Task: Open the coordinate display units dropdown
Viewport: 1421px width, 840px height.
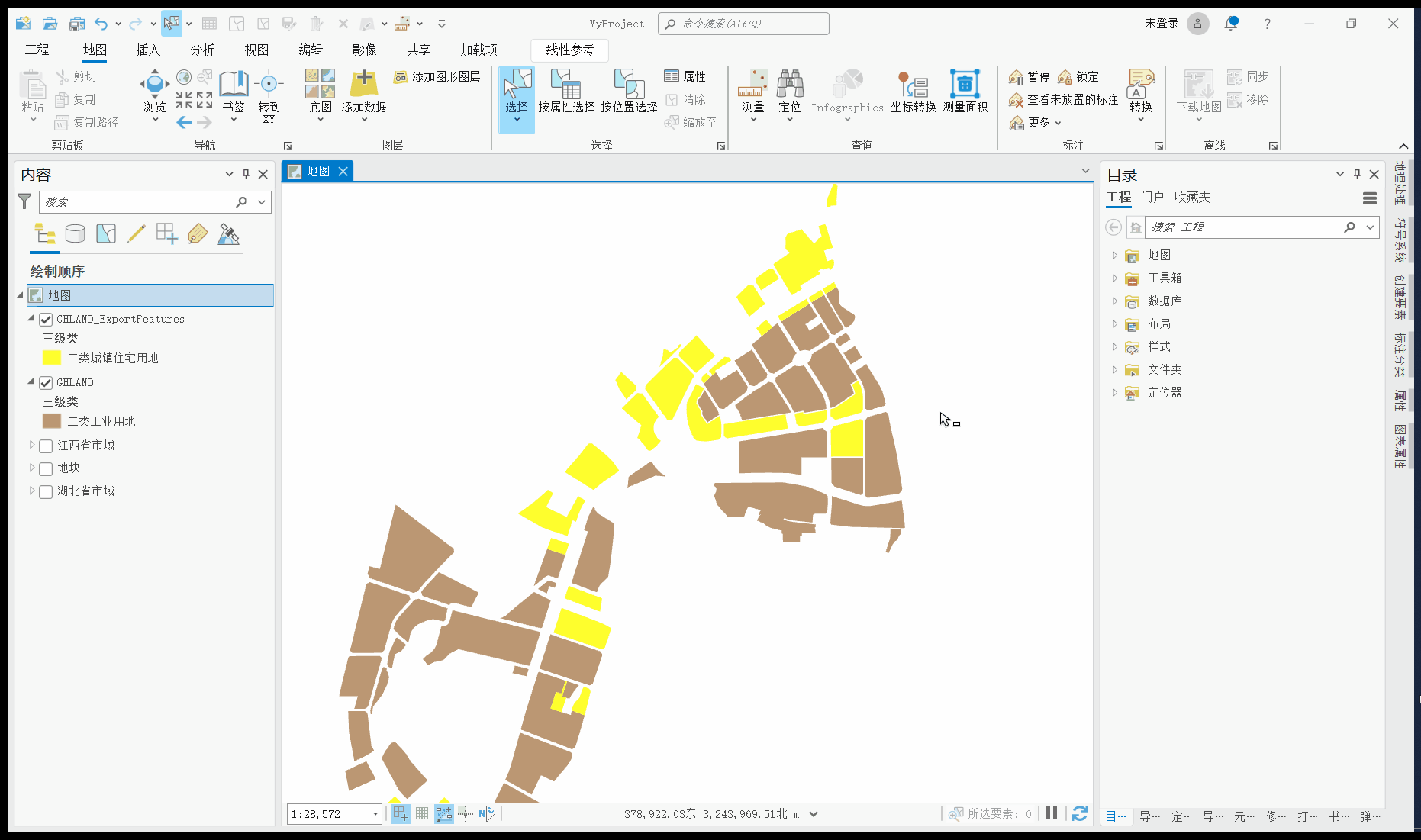Action: pyautogui.click(x=814, y=814)
